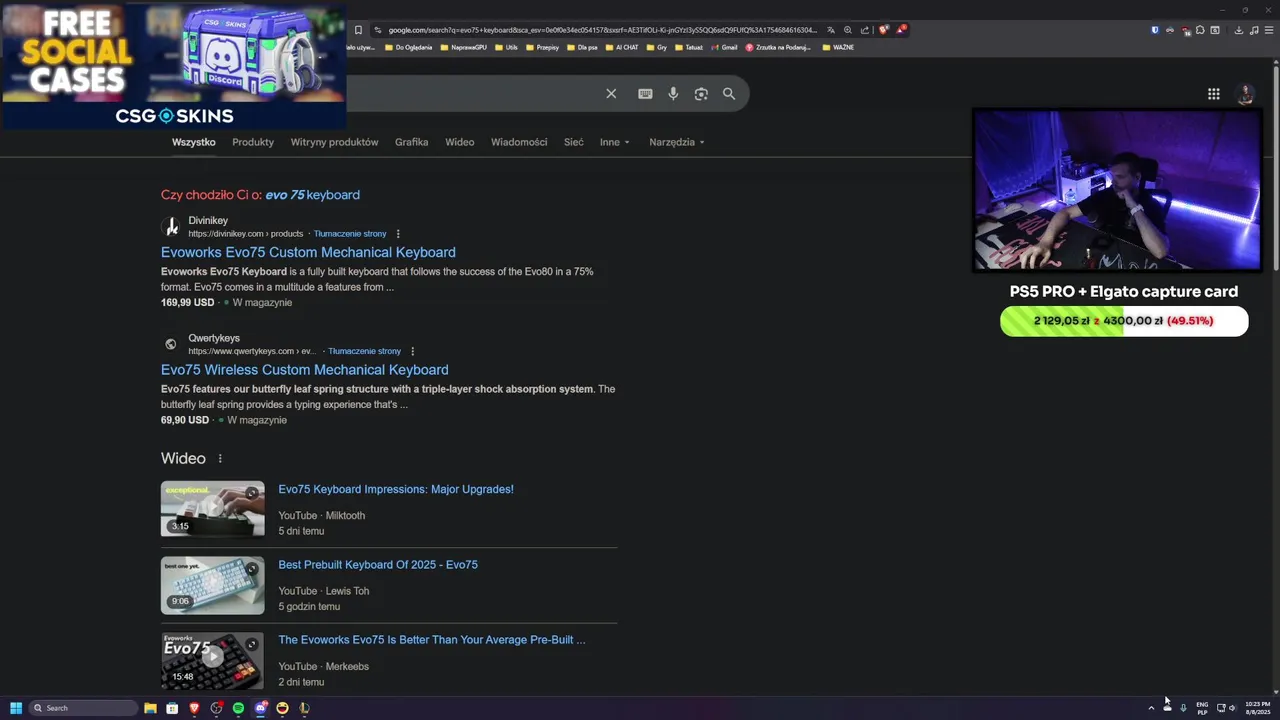Click the ENG PLP language indicator
This screenshot has width=1280, height=720.
coord(1202,708)
